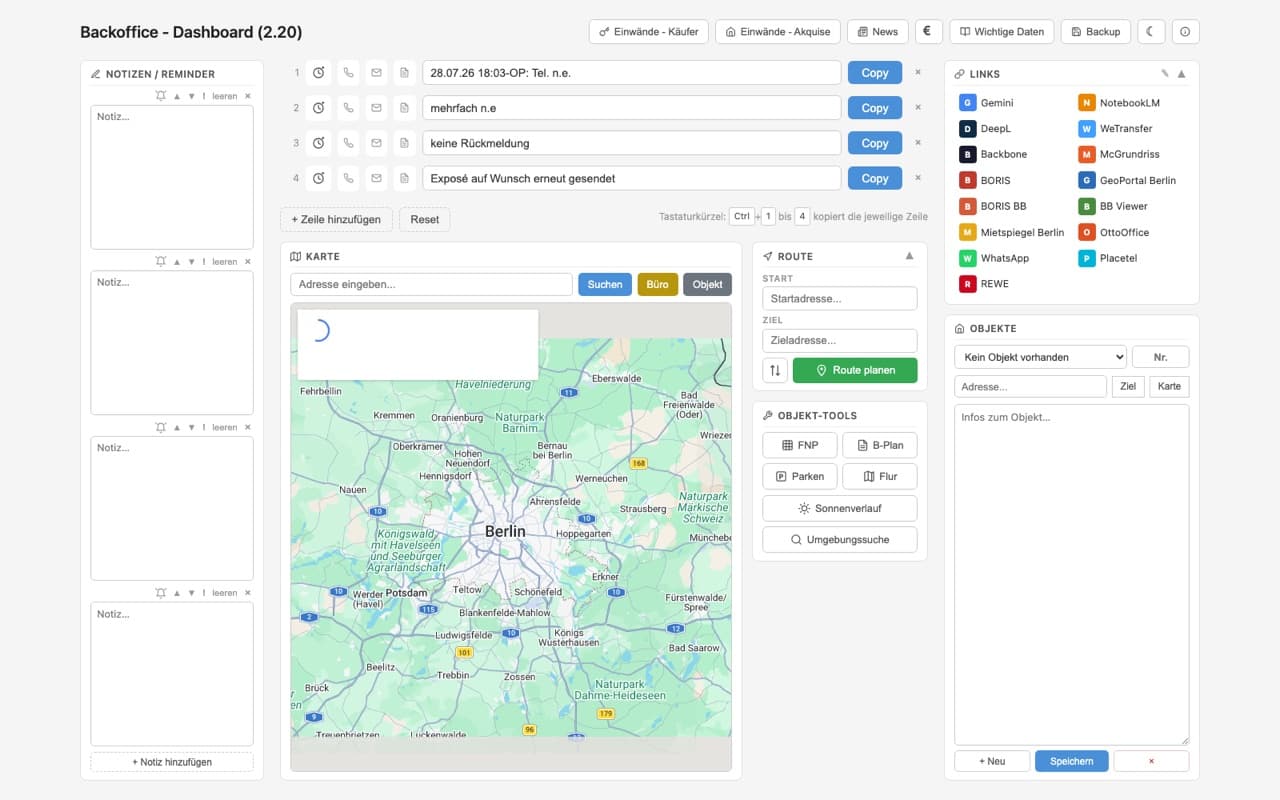The image size is (1280, 800).
Task: Edit links with the pencil icon
Action: click(x=1164, y=73)
